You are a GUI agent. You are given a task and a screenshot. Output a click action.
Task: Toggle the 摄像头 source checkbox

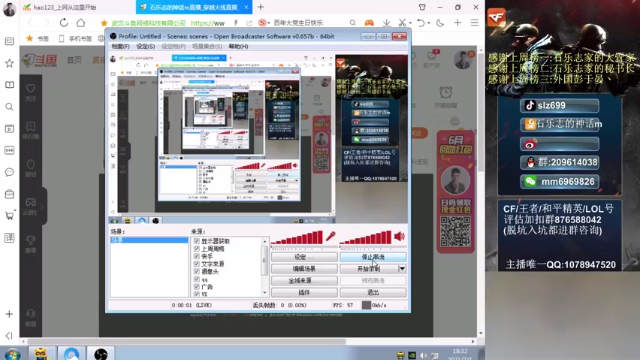(197, 271)
